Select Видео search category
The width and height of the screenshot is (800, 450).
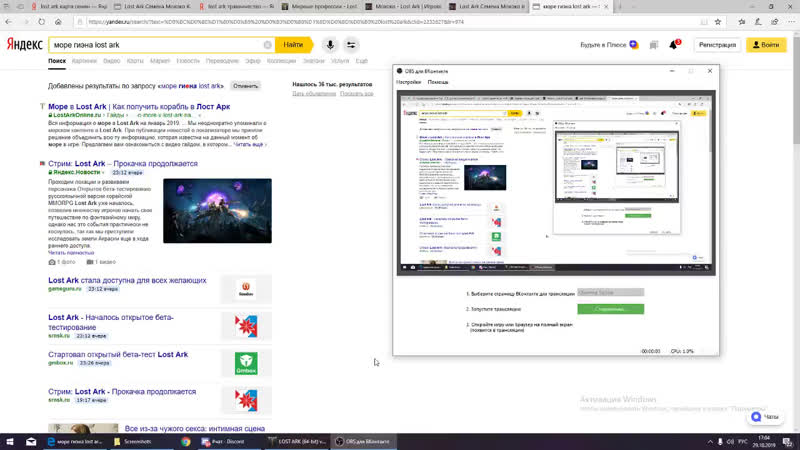[112, 61]
